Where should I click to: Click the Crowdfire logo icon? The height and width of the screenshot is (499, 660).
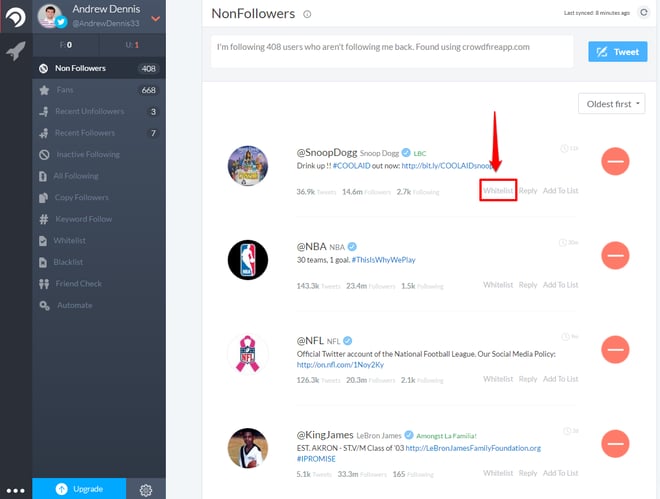point(16,17)
